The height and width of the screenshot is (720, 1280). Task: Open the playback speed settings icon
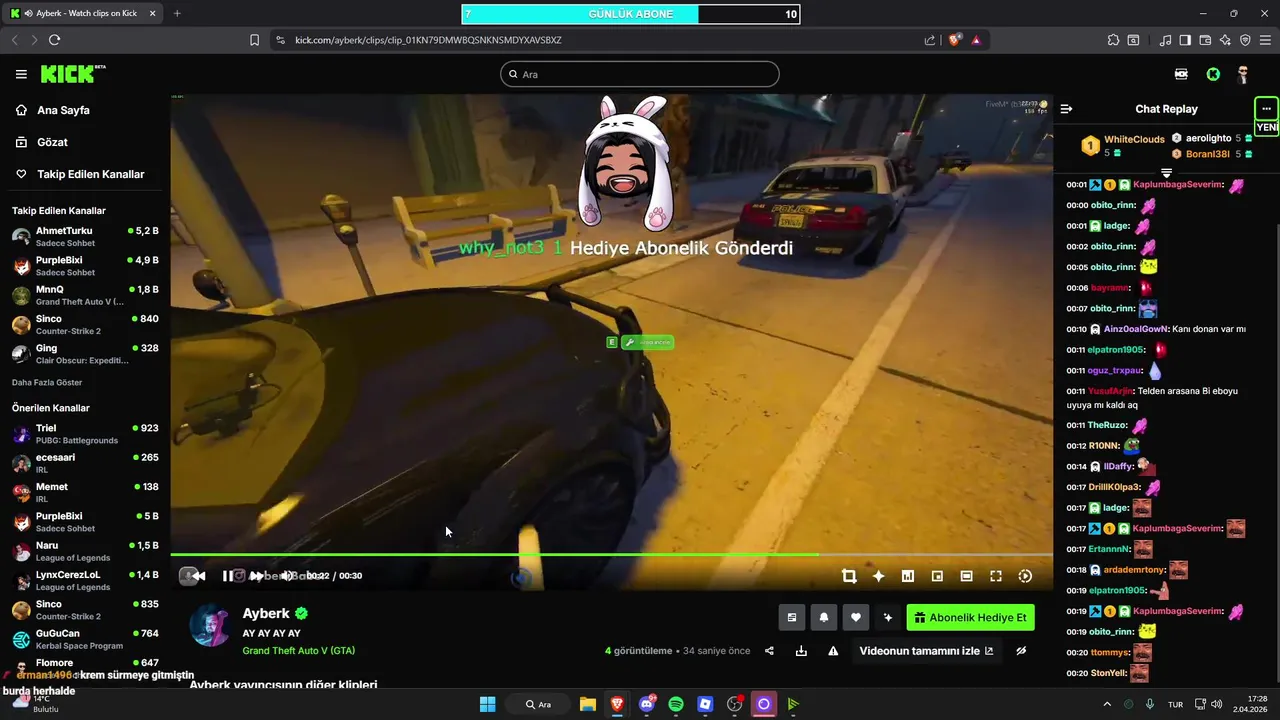click(1025, 576)
